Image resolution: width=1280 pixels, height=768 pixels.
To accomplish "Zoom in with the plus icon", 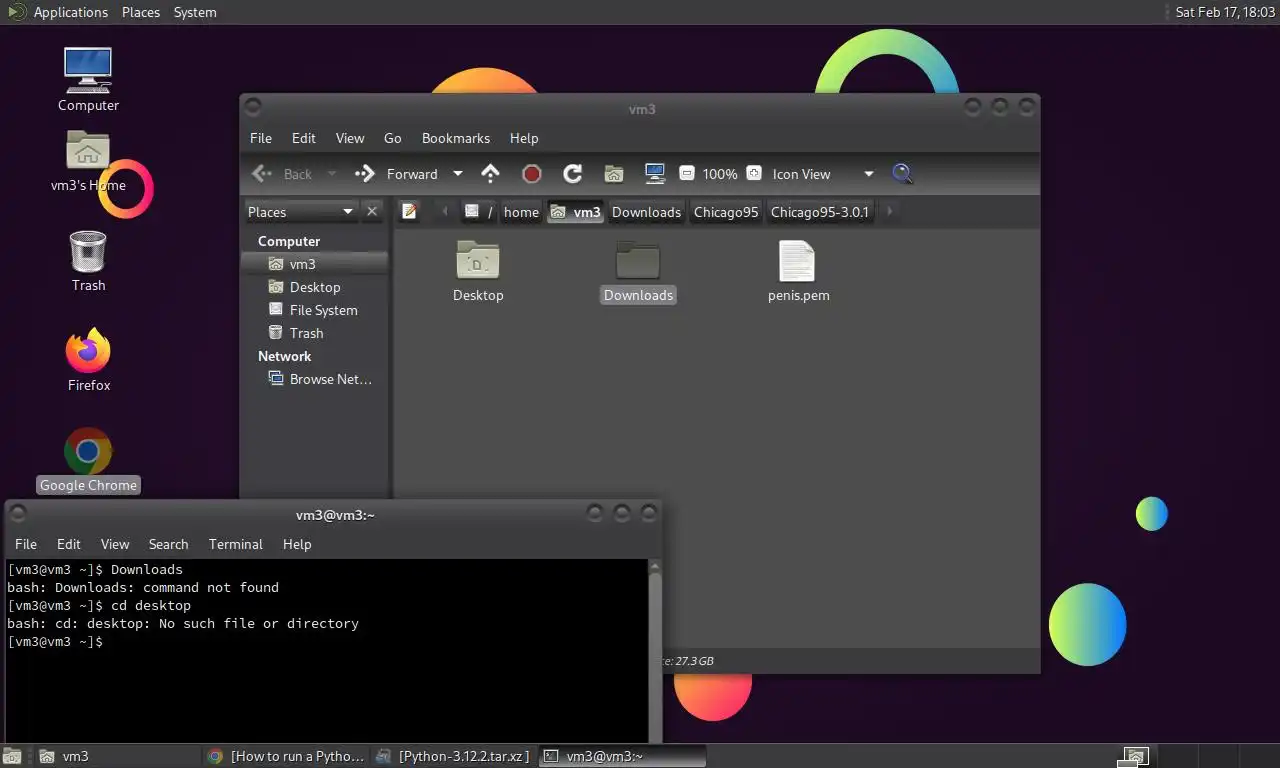I will [x=754, y=174].
